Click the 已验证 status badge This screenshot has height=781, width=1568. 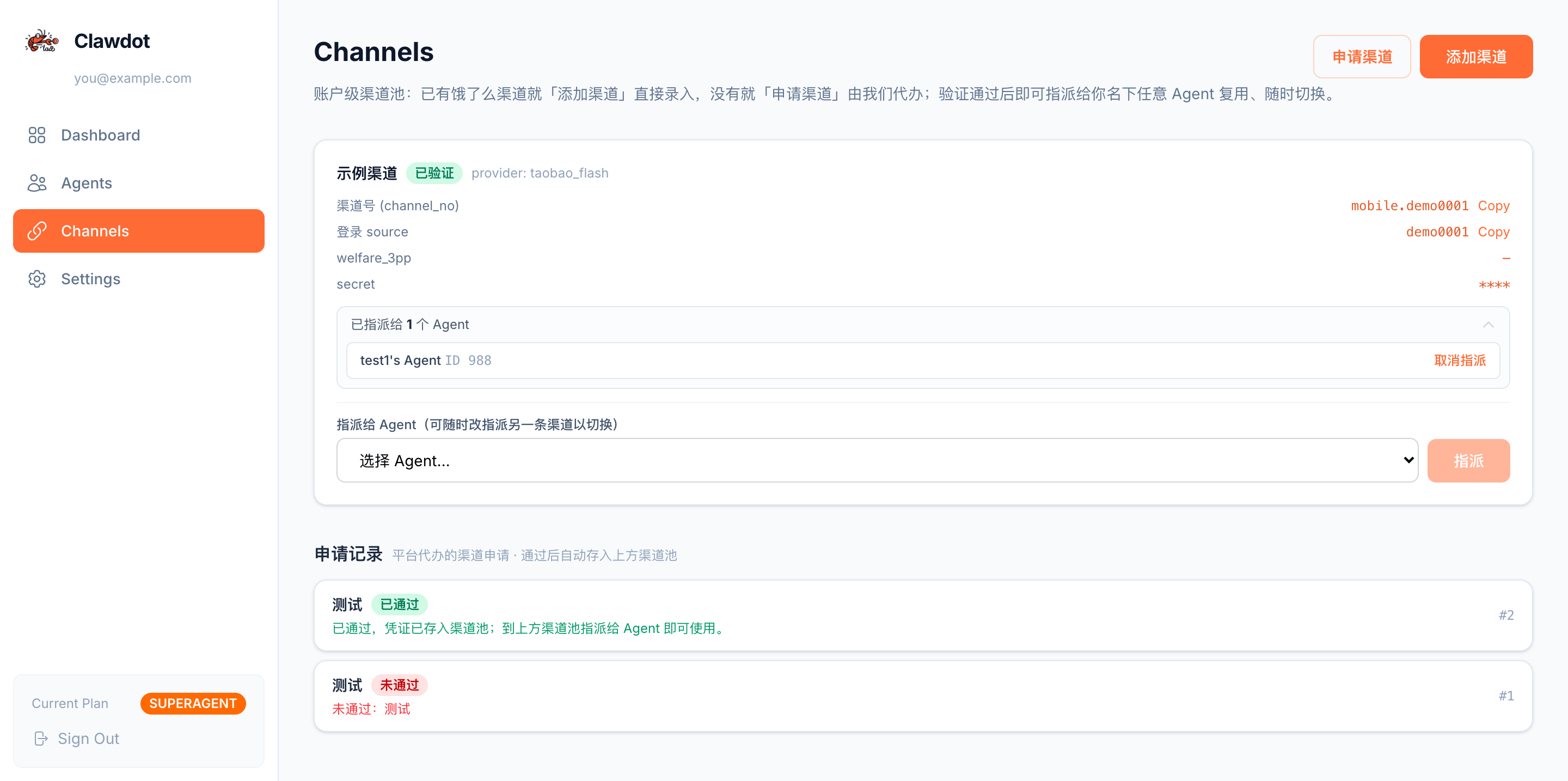point(434,173)
